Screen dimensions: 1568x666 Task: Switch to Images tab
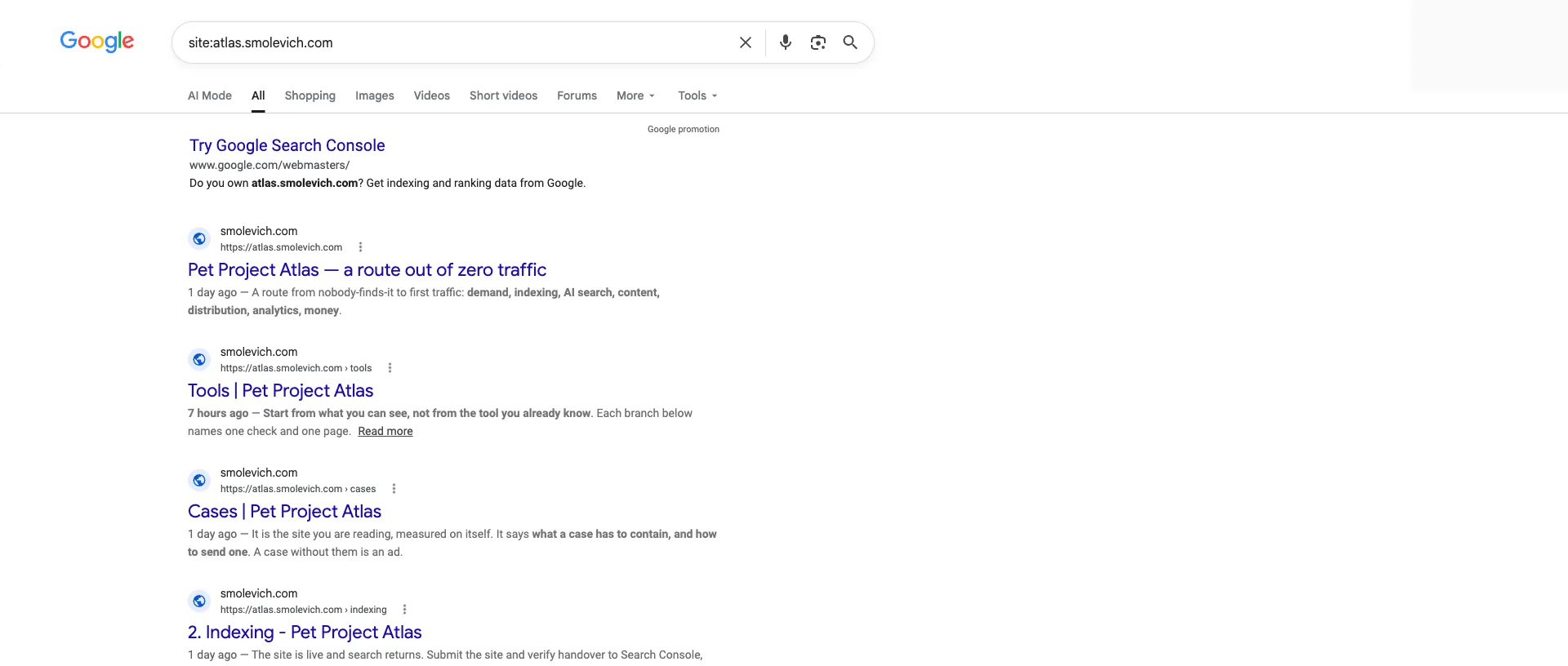(375, 95)
